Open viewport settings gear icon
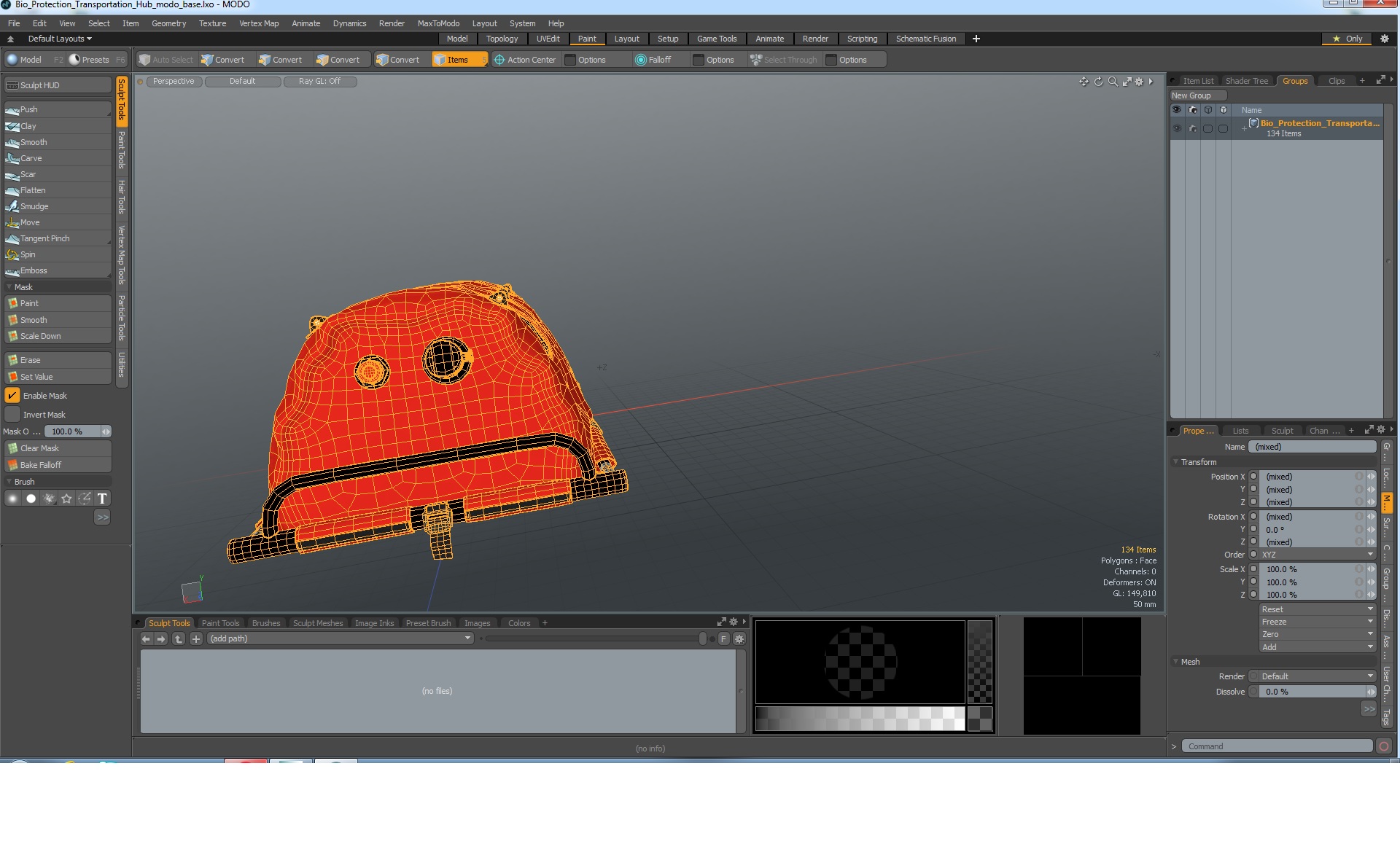Screen dimensions: 1400x844 pyautogui.click(x=1139, y=82)
